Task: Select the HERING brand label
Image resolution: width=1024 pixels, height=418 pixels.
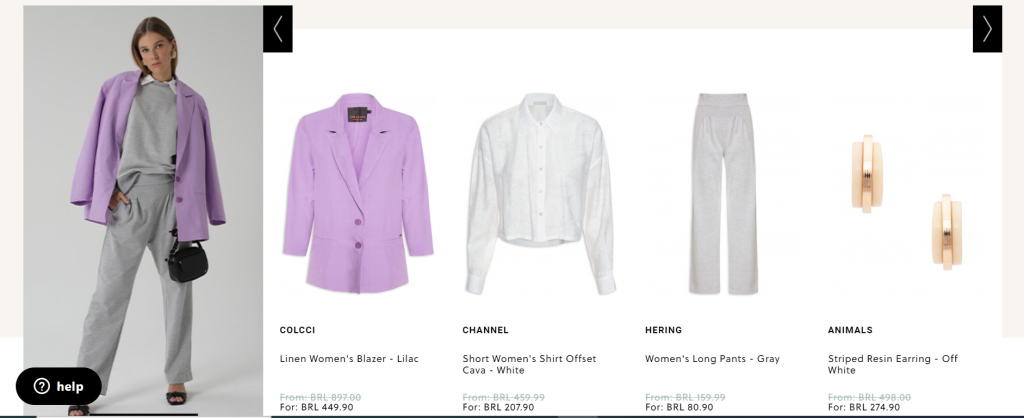Action: (664, 330)
